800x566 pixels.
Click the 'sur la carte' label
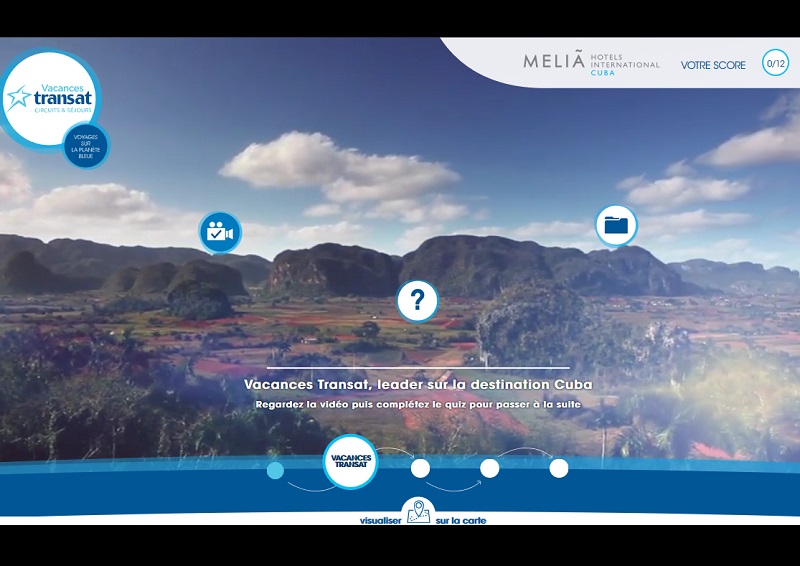tap(461, 521)
